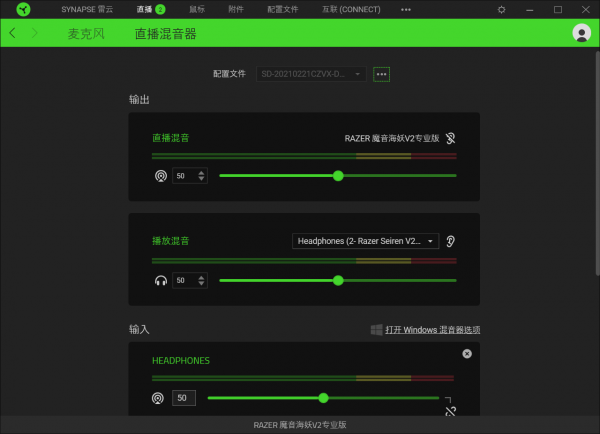Screen dimensions: 600x434
Task: Click the 播放混音 label
Action: [171, 241]
